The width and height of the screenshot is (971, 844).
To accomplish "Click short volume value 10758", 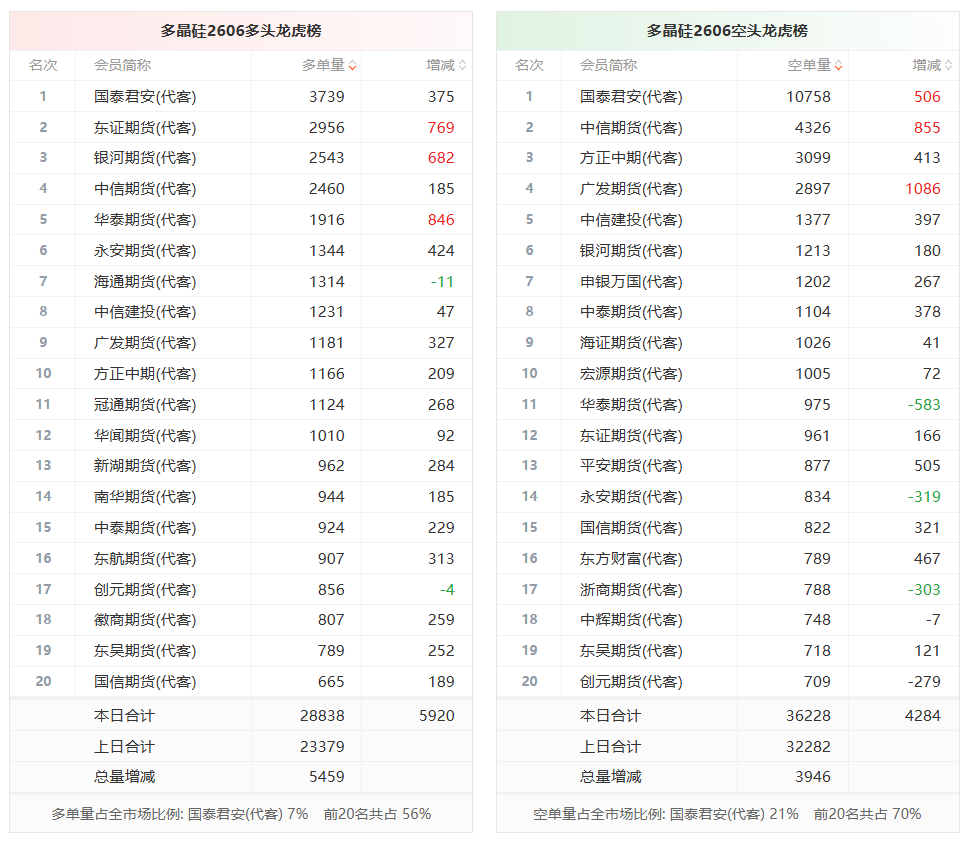I will point(808,97).
